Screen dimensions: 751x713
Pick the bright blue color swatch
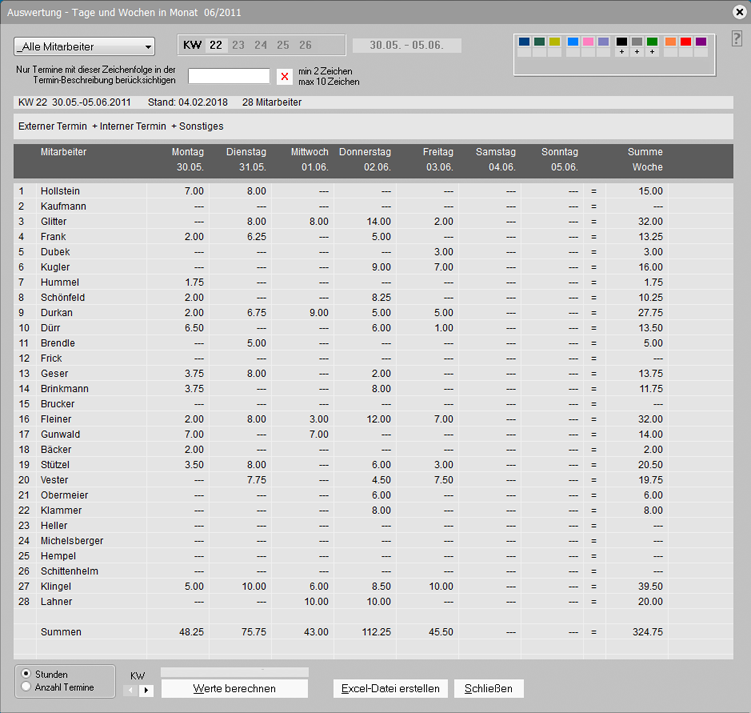click(573, 42)
